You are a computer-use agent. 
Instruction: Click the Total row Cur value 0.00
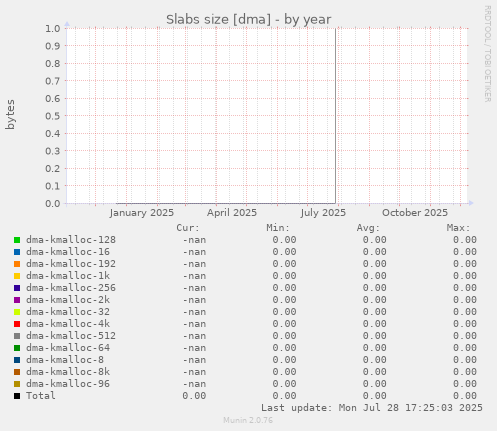194,396
